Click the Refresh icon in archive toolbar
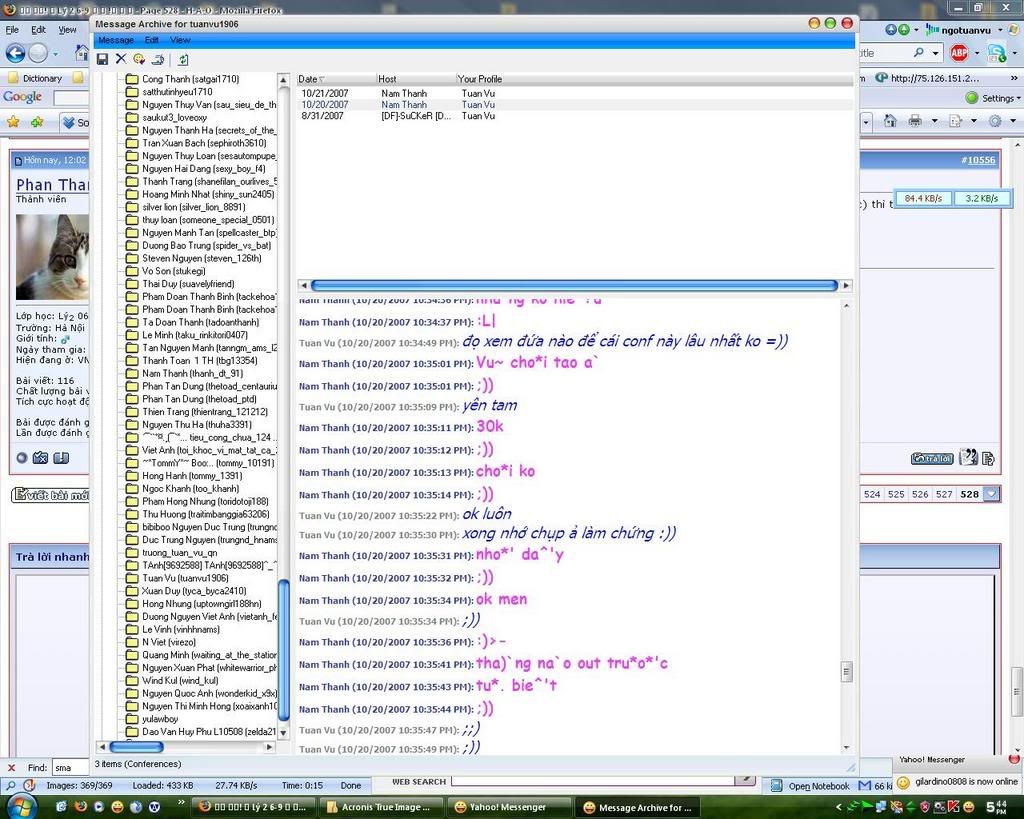 click(x=184, y=60)
